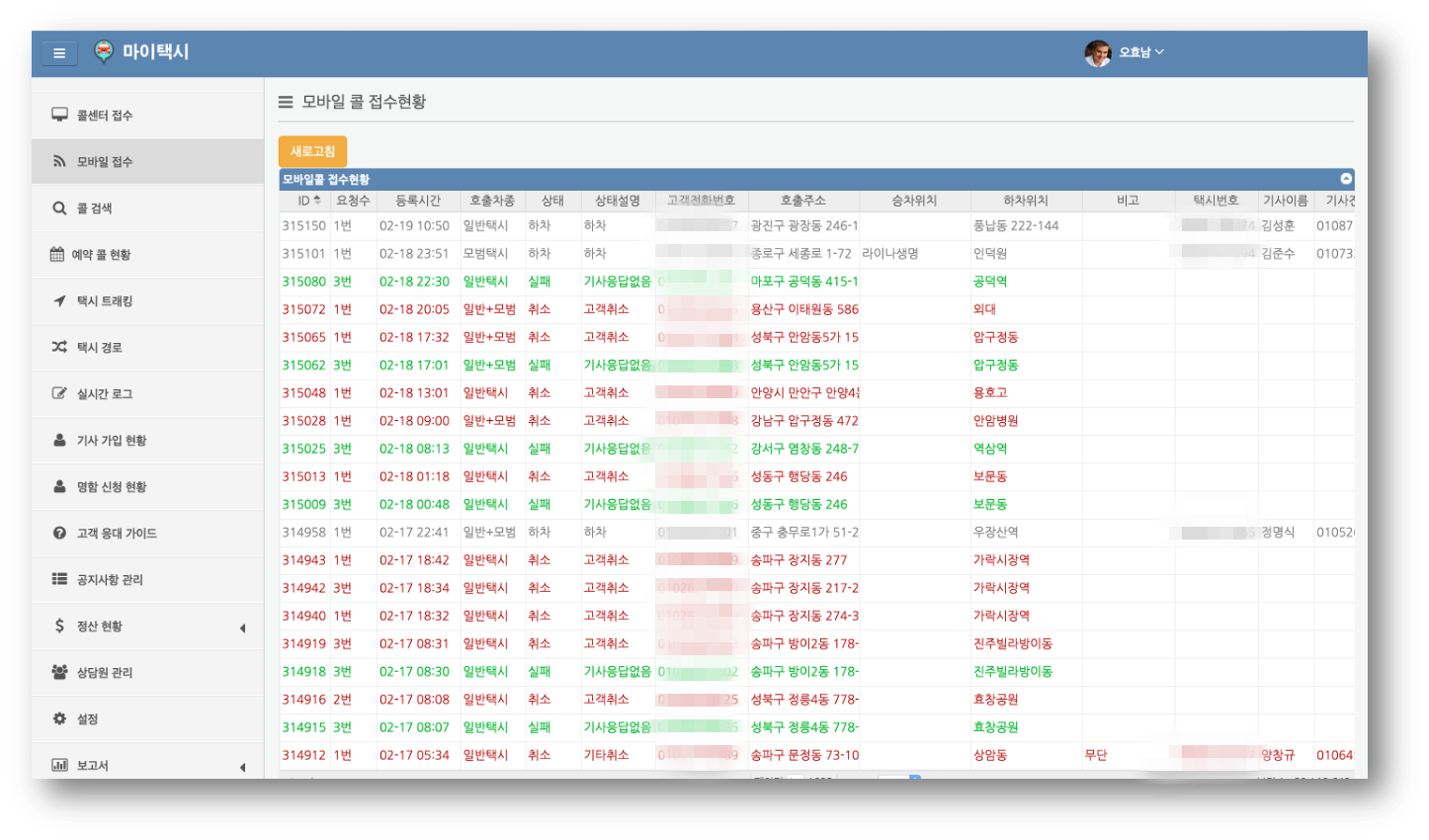Screen dimensions: 1429x840
Task: Open the 오효남 user dropdown
Action: tap(1141, 52)
